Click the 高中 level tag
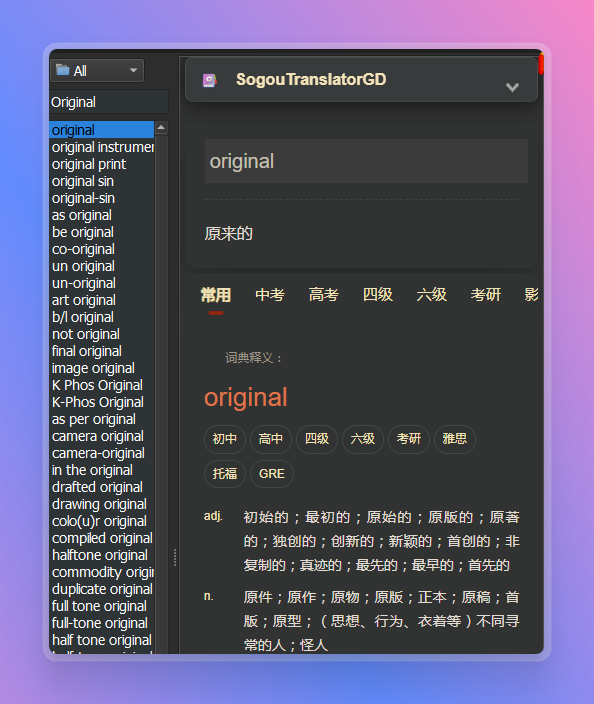 tap(271, 439)
